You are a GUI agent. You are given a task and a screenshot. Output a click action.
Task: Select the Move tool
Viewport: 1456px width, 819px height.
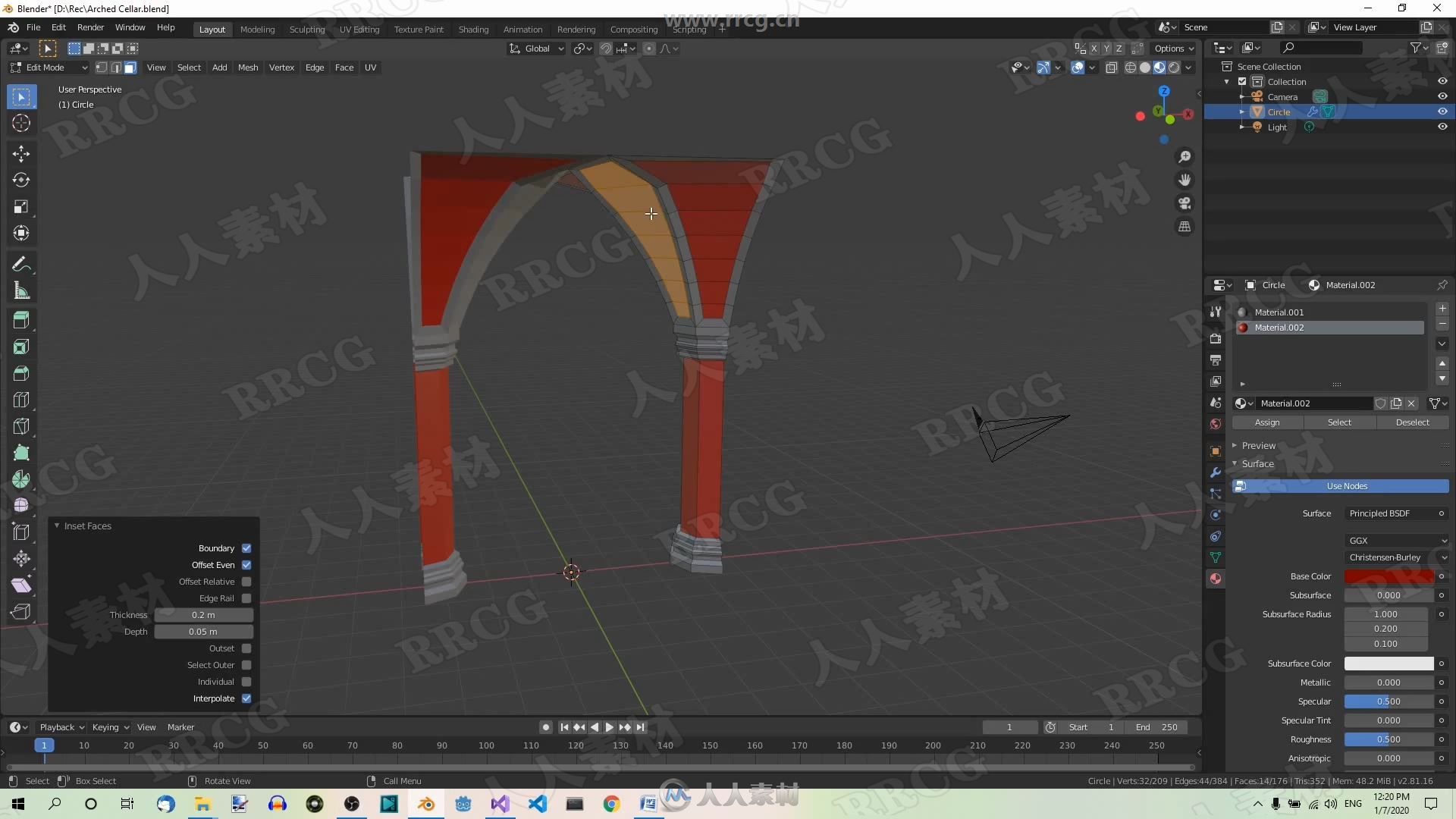(21, 154)
